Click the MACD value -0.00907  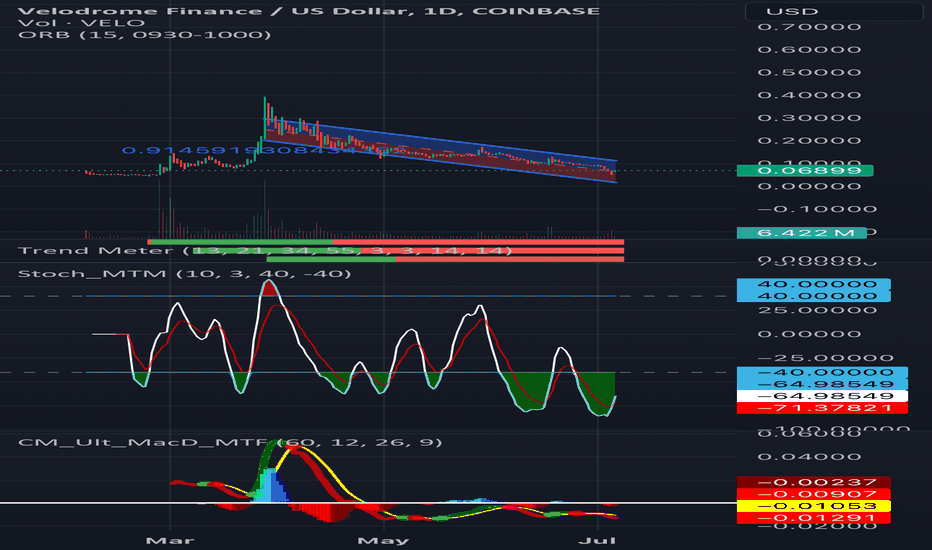(814, 494)
